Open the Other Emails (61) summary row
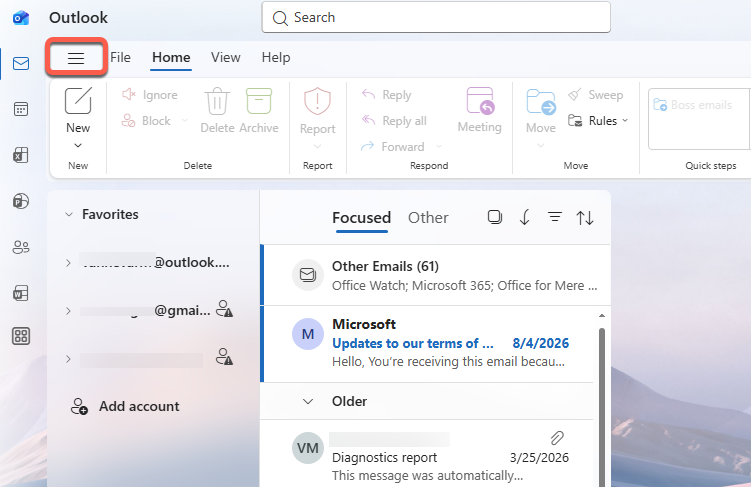The width and height of the screenshot is (751, 487). [437, 275]
